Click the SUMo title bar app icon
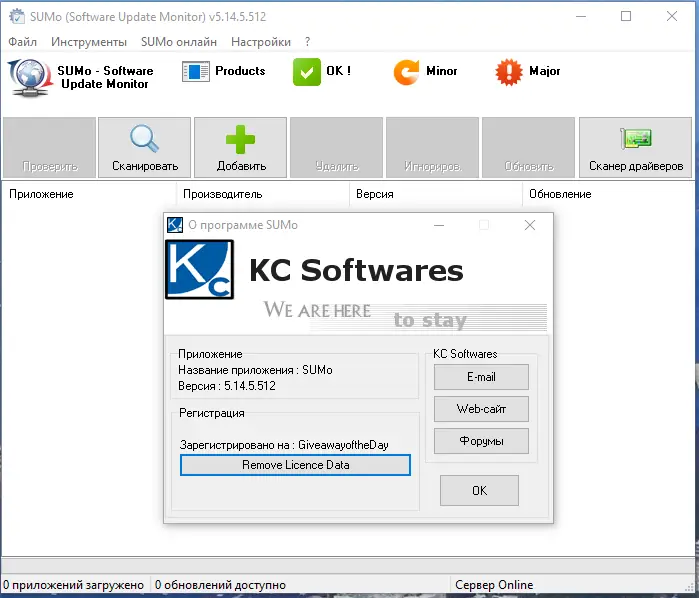Image resolution: width=699 pixels, height=598 pixels. tap(17, 16)
